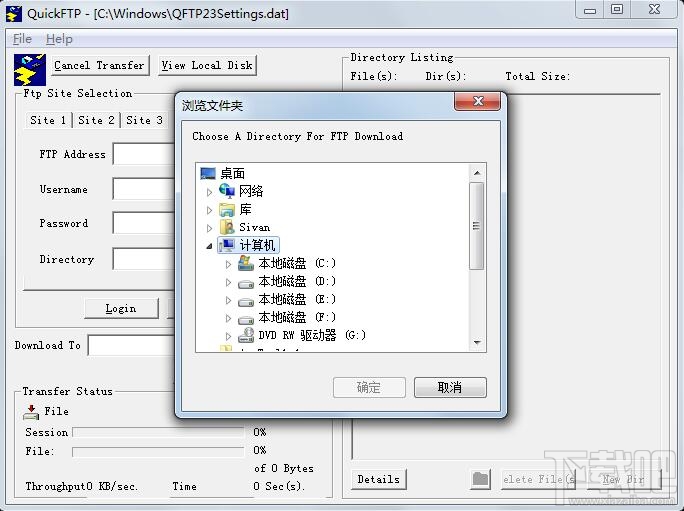Click into the Password field

coord(144,223)
